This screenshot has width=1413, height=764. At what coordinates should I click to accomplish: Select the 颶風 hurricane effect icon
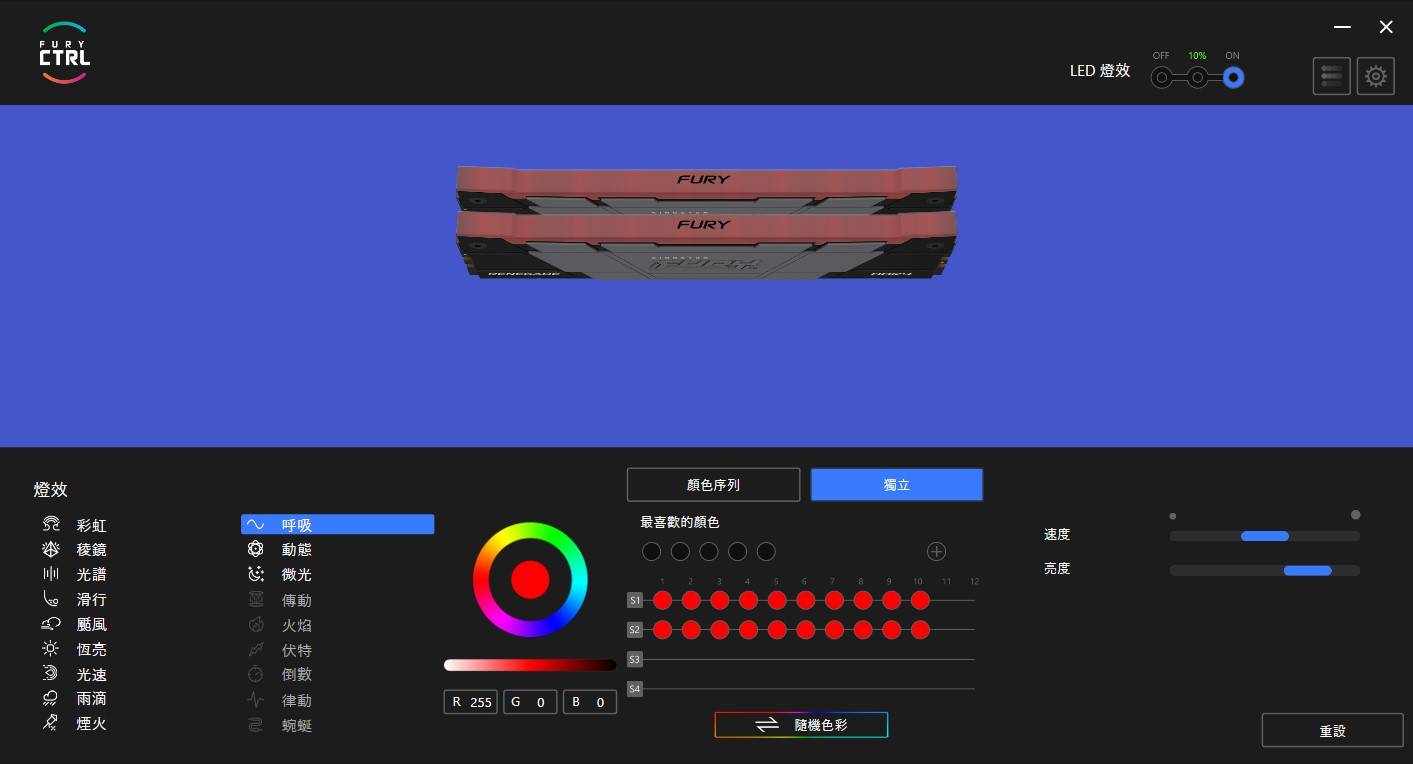click(x=51, y=624)
